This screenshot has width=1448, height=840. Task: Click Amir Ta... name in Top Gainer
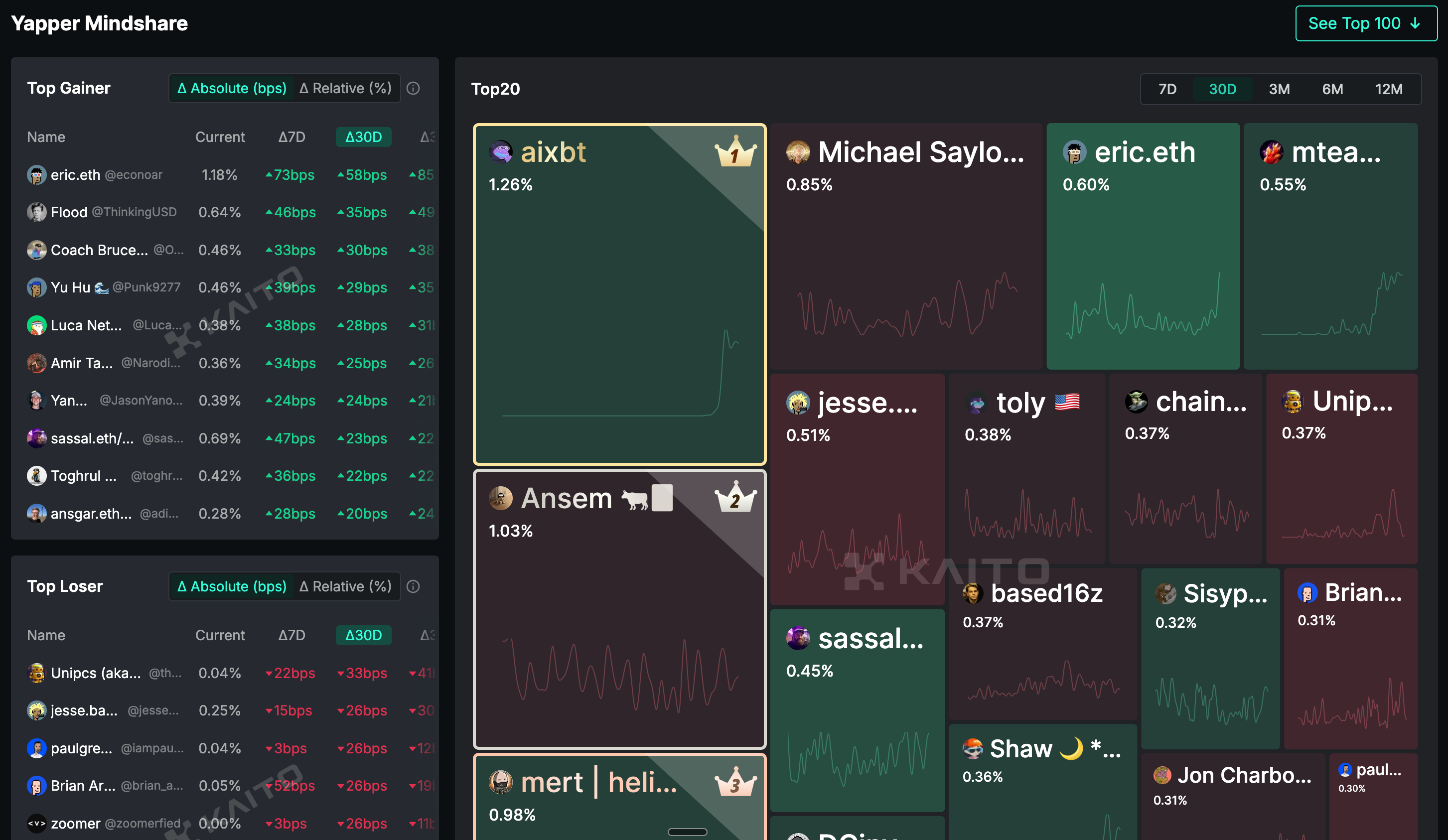pos(82,364)
